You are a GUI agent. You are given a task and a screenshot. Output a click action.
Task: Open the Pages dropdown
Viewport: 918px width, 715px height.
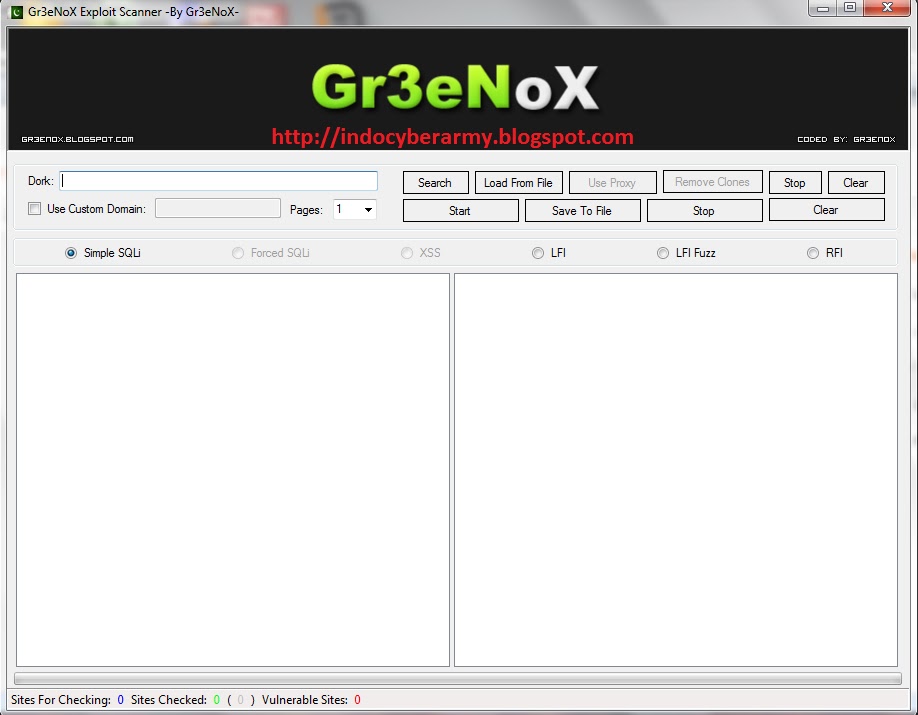pos(354,209)
